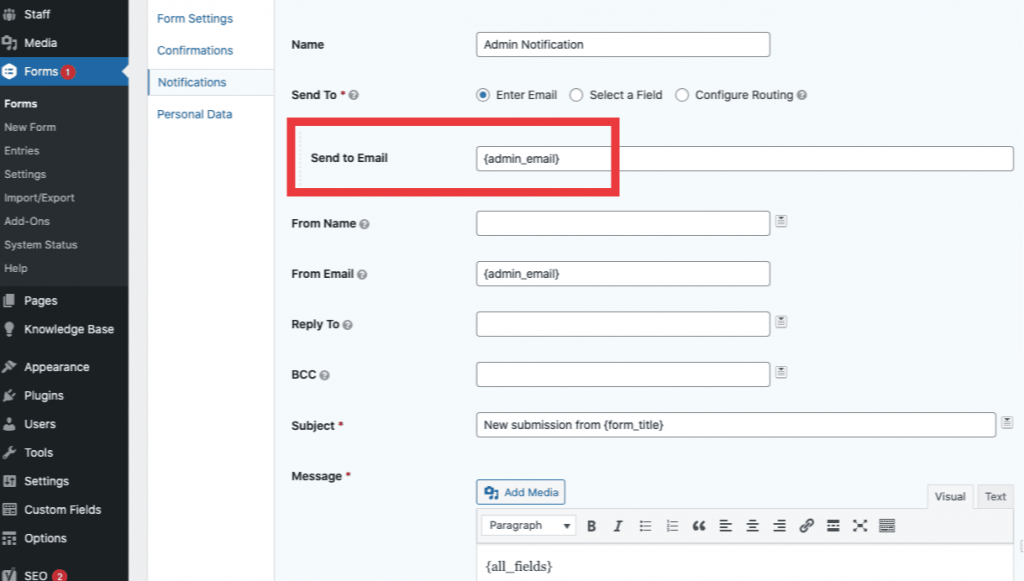Select the Select a Field radio option
The width and height of the screenshot is (1024, 581).
pyautogui.click(x=576, y=95)
